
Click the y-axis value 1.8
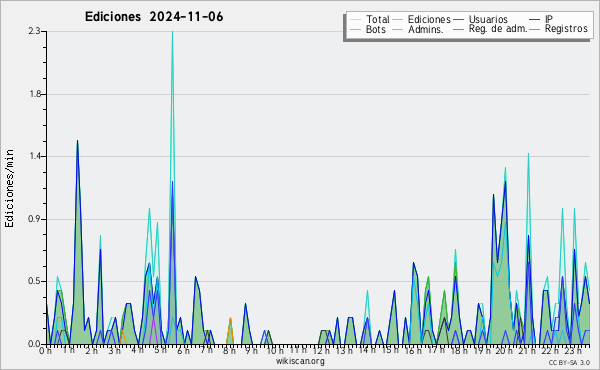(35, 94)
